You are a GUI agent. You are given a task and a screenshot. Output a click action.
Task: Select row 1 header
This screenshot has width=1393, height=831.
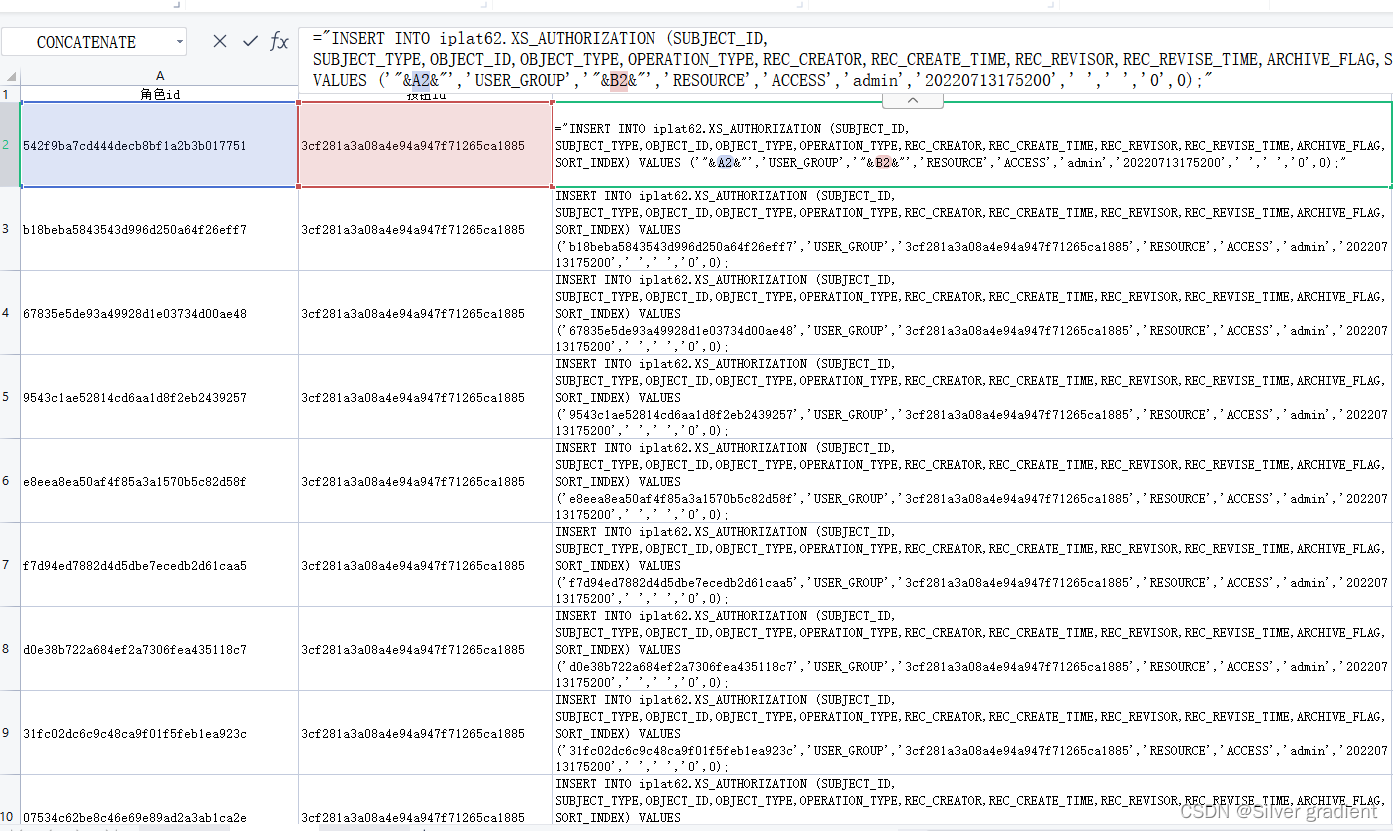[x=10, y=94]
